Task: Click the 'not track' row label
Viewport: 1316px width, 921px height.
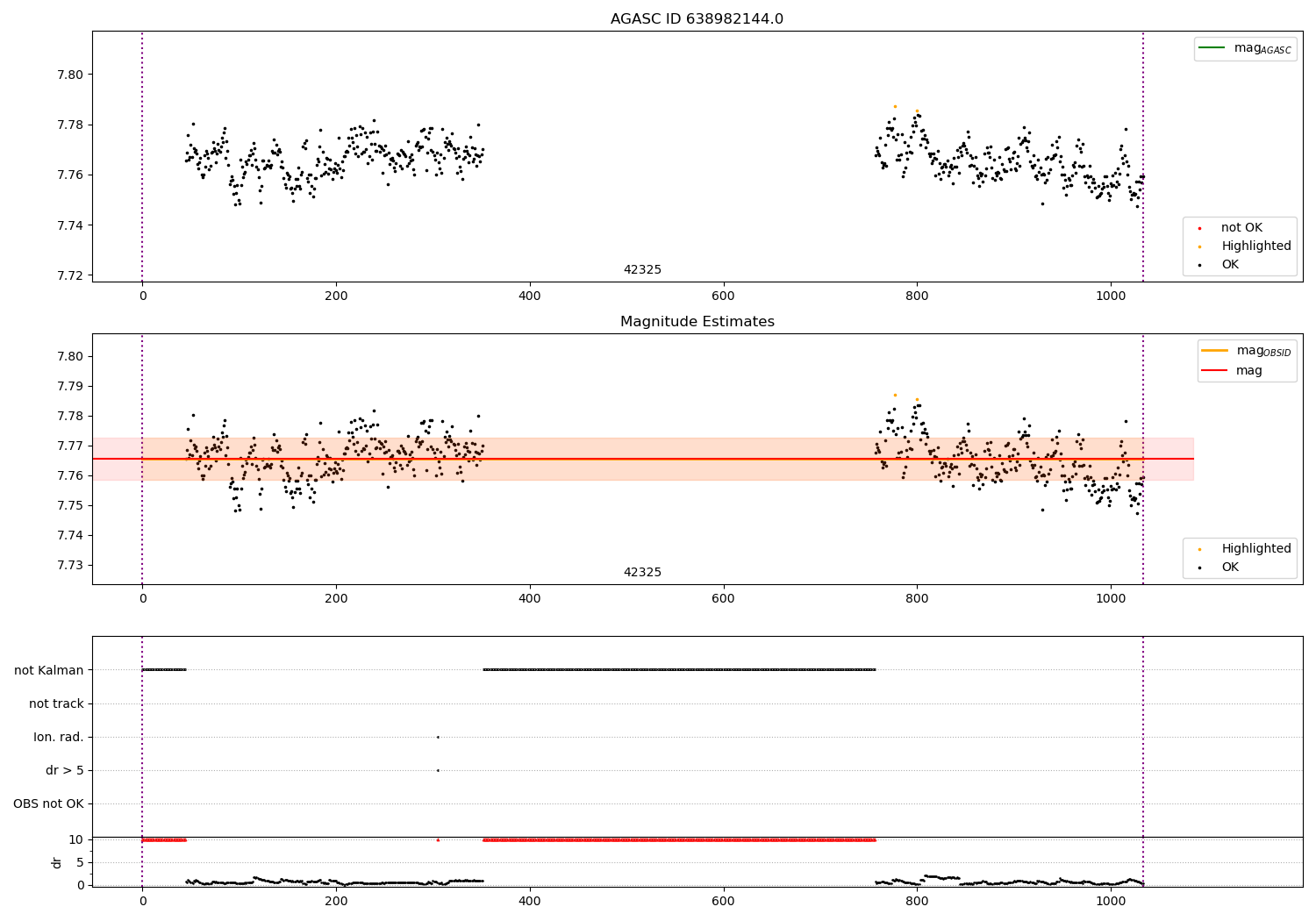Action: point(56,703)
